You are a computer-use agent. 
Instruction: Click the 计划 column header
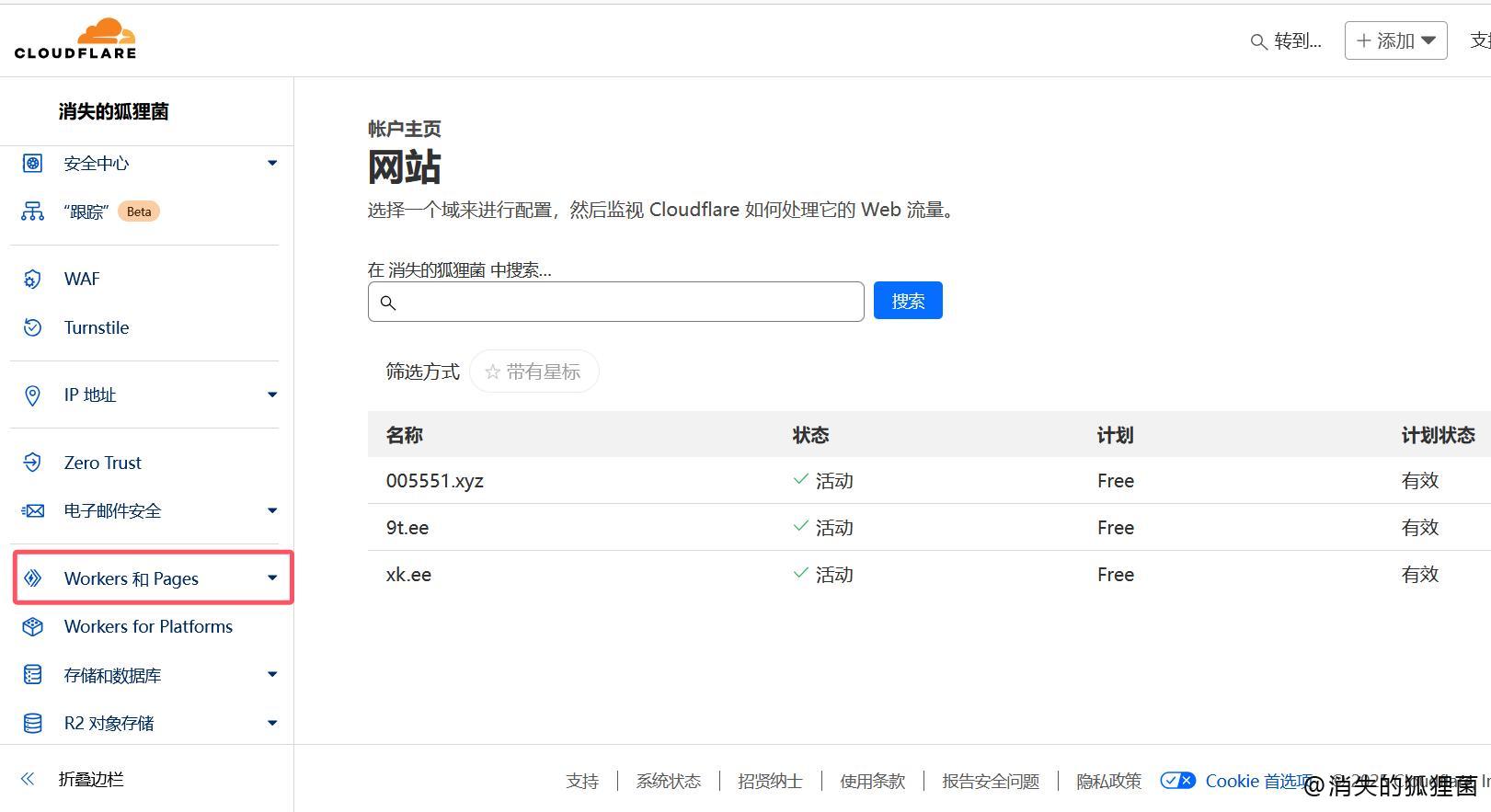coord(1115,435)
